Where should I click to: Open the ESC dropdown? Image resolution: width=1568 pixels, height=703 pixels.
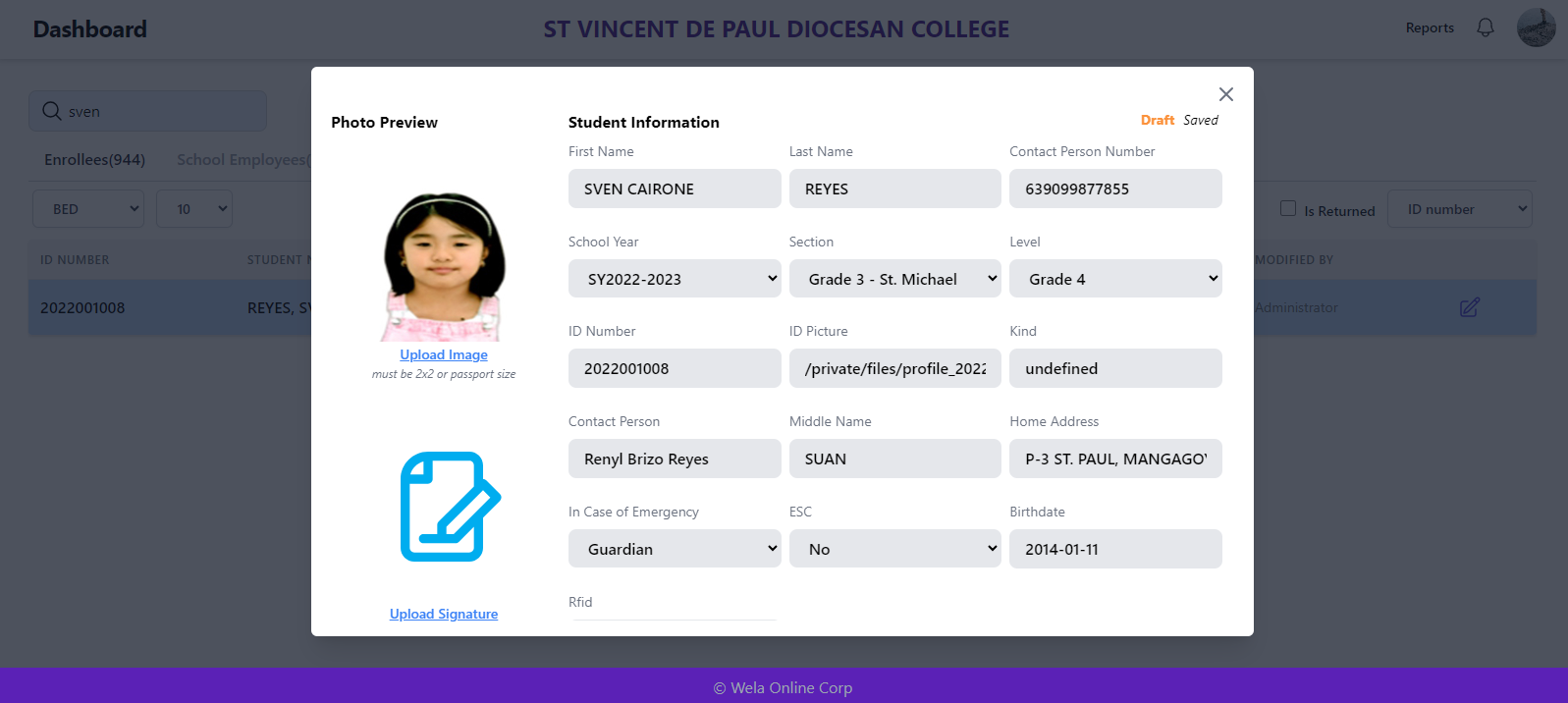tap(895, 549)
